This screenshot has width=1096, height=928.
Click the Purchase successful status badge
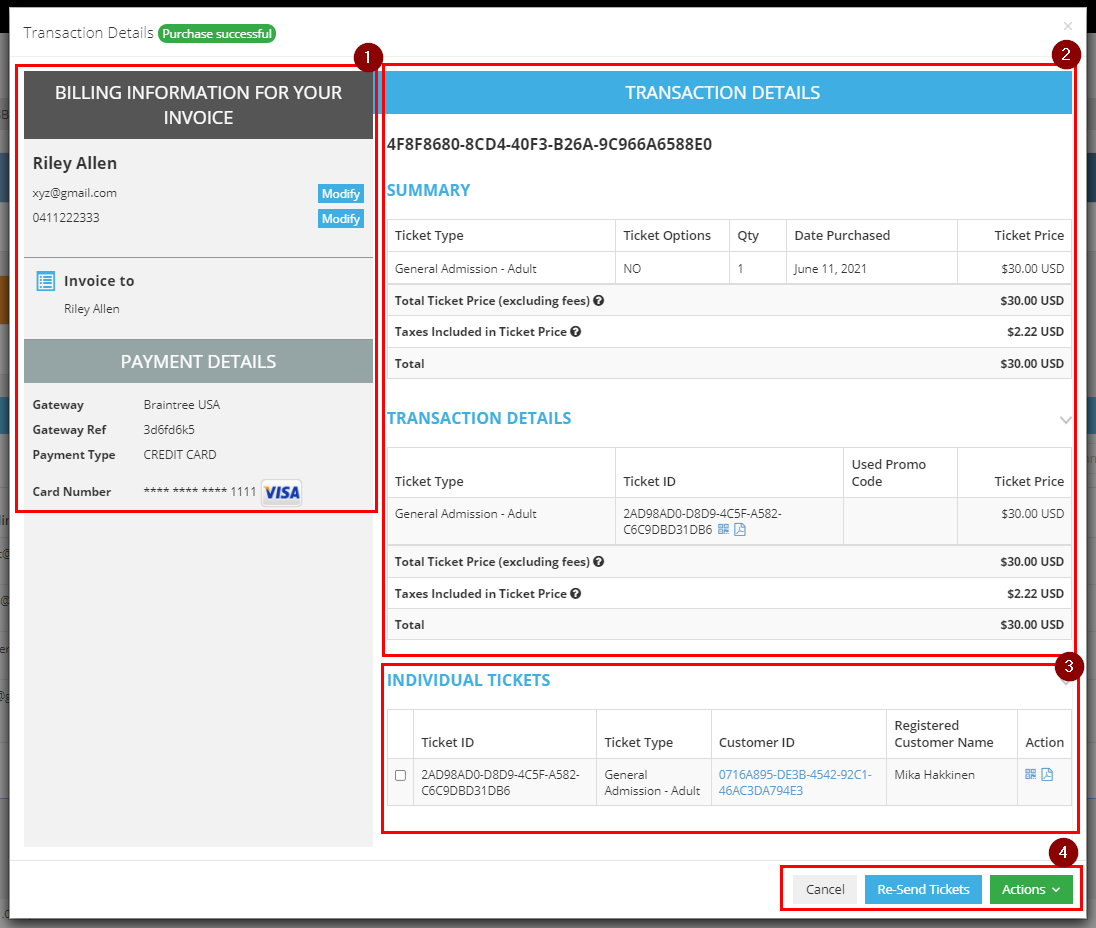coord(217,34)
